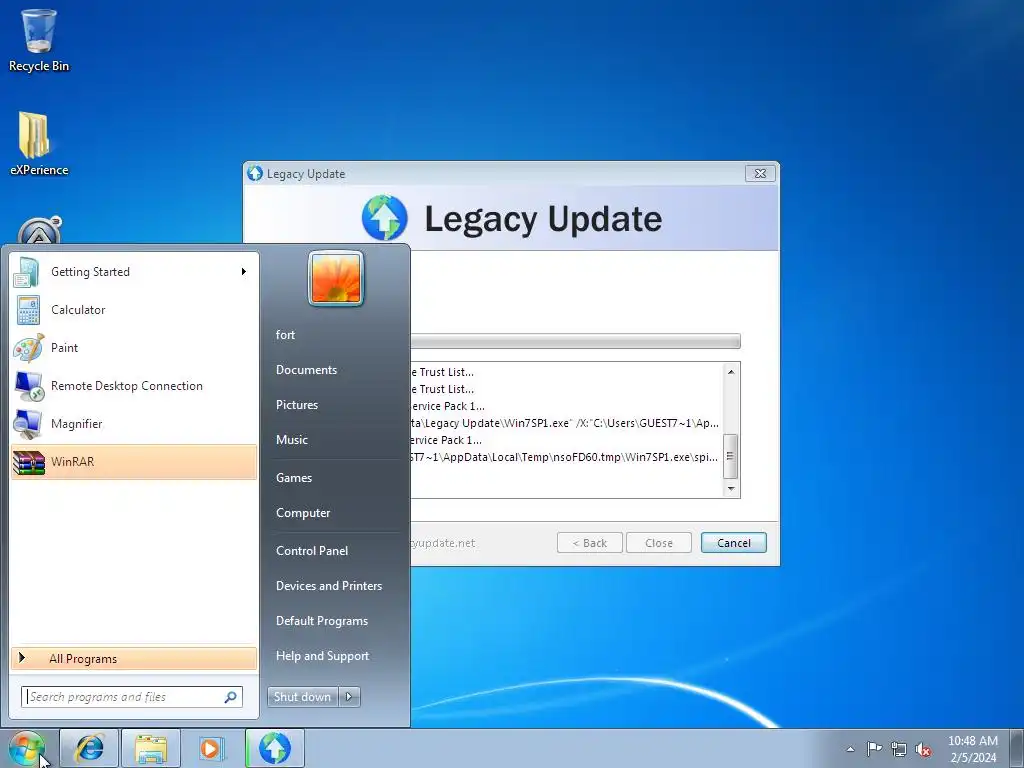Screen dimensions: 1024x768
Task: Close the Legacy Update window
Action: coord(760,173)
